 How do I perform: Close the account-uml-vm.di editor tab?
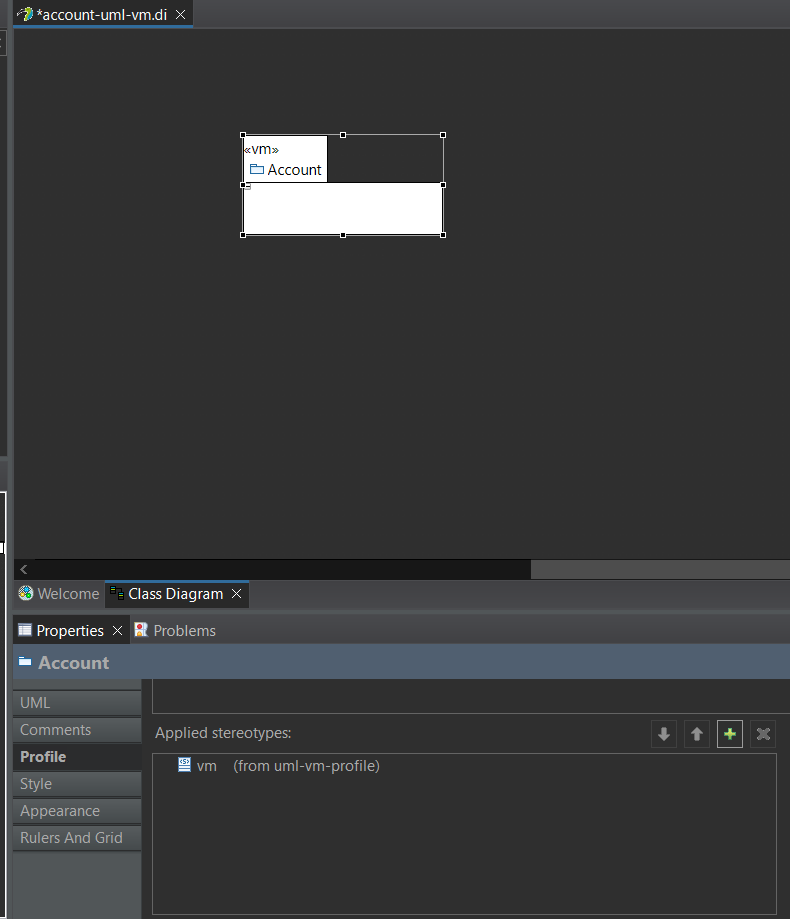pos(181,15)
